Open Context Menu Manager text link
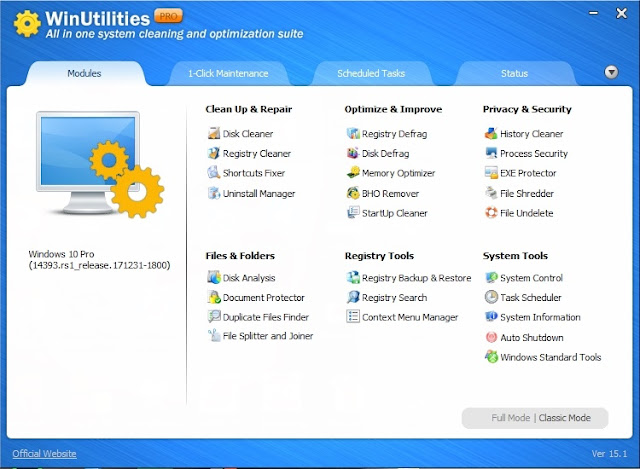640x469 pixels. click(410, 317)
